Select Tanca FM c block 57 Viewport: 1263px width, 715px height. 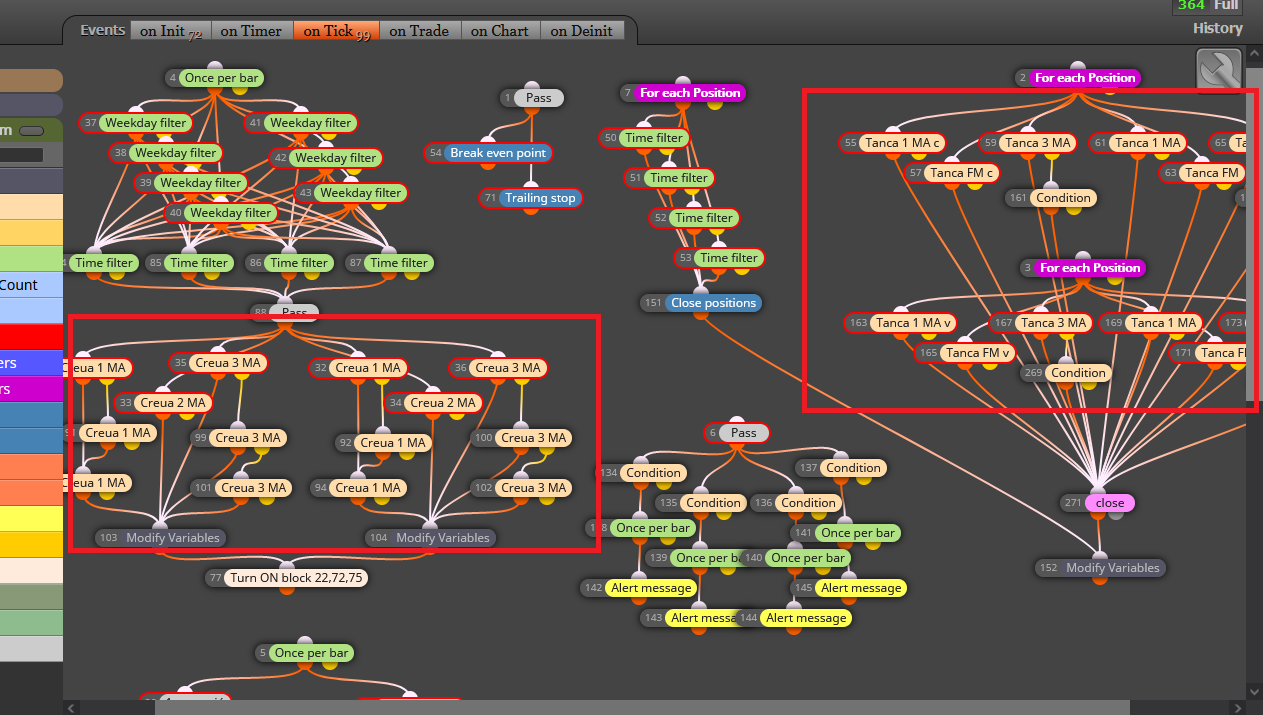click(953, 173)
